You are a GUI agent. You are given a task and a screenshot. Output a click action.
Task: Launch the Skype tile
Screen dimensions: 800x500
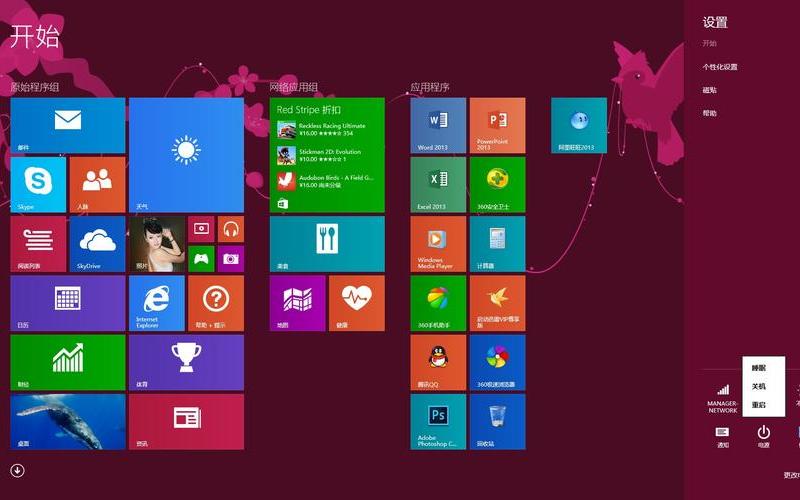[x=38, y=184]
